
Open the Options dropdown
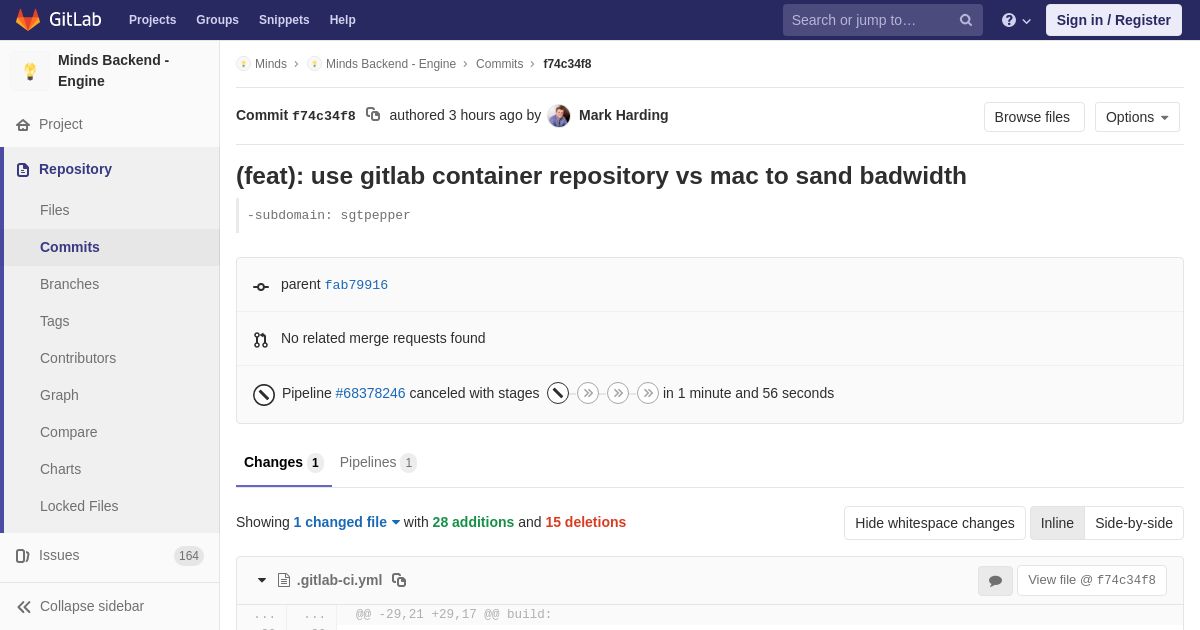(1137, 117)
